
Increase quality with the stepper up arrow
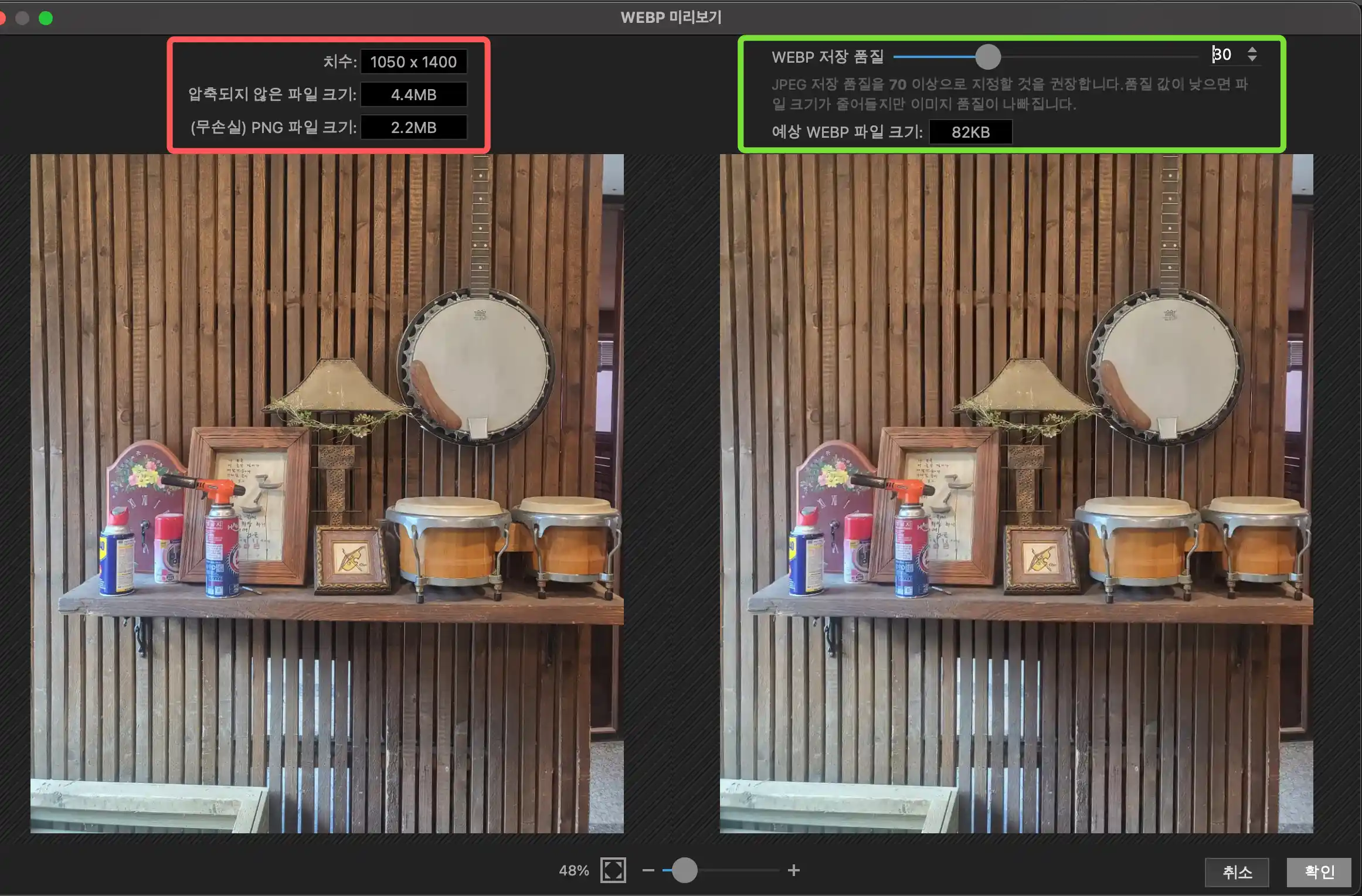click(x=1252, y=50)
